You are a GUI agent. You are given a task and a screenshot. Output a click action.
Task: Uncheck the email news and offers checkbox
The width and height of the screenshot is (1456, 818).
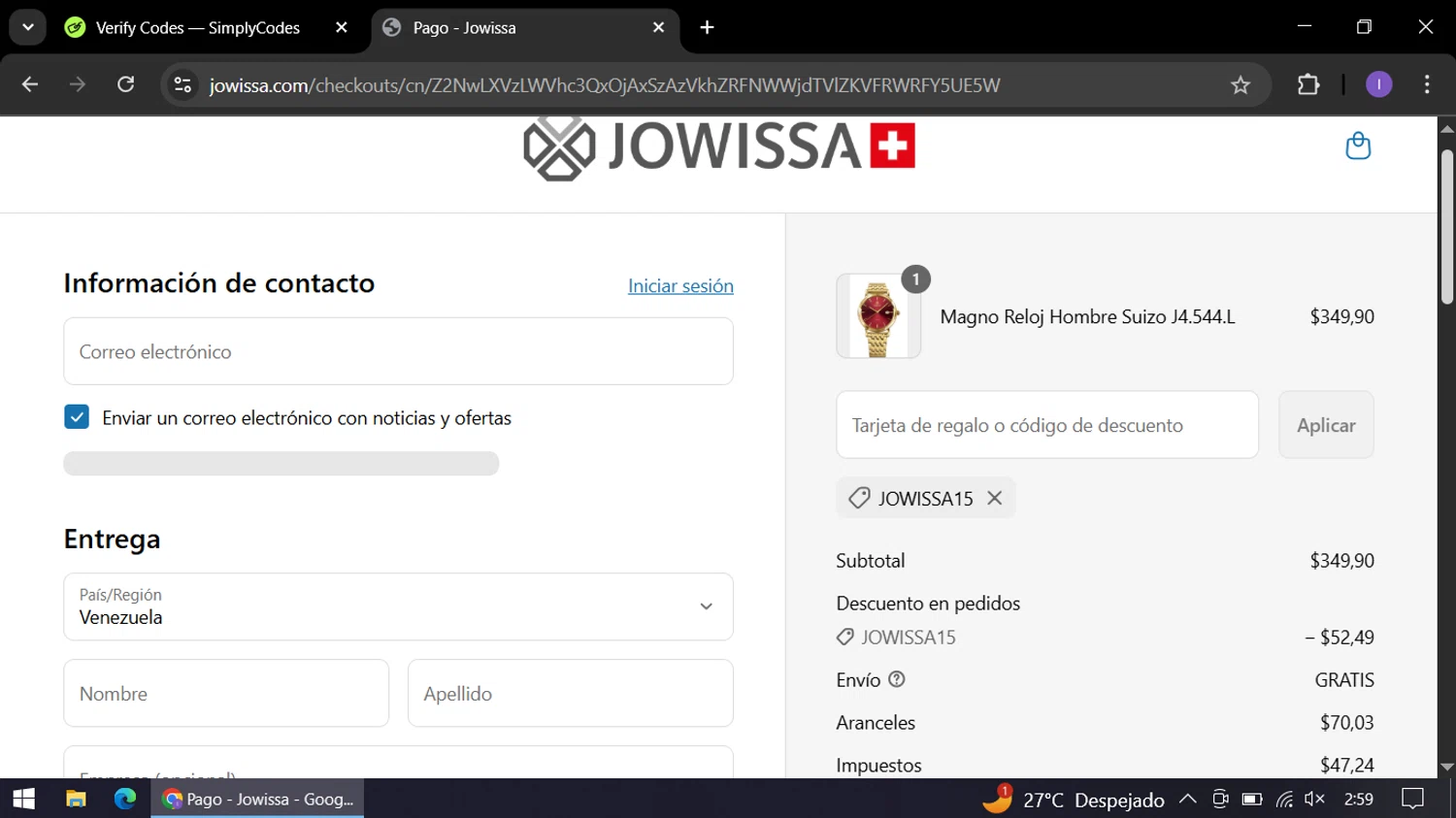tap(77, 417)
